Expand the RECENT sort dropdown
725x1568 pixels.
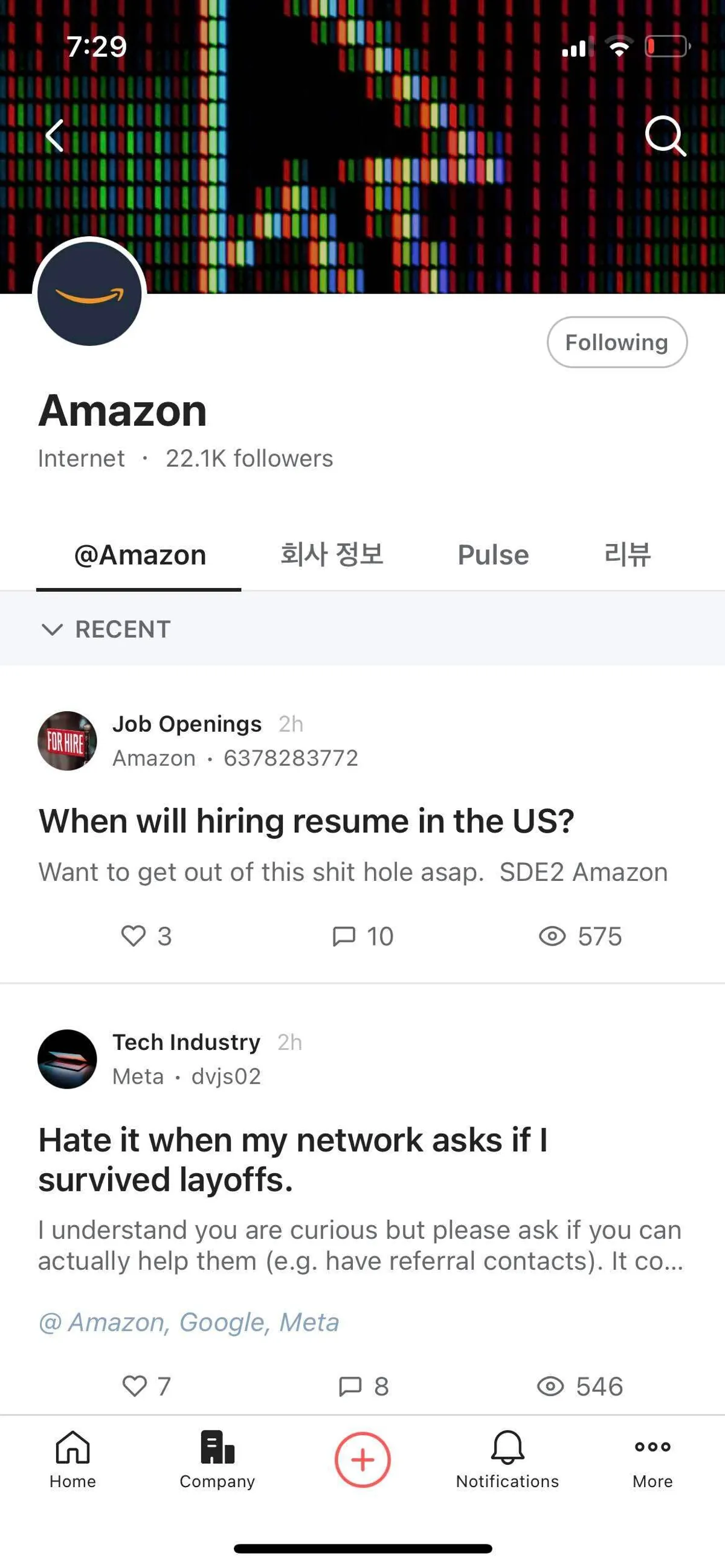pos(106,629)
